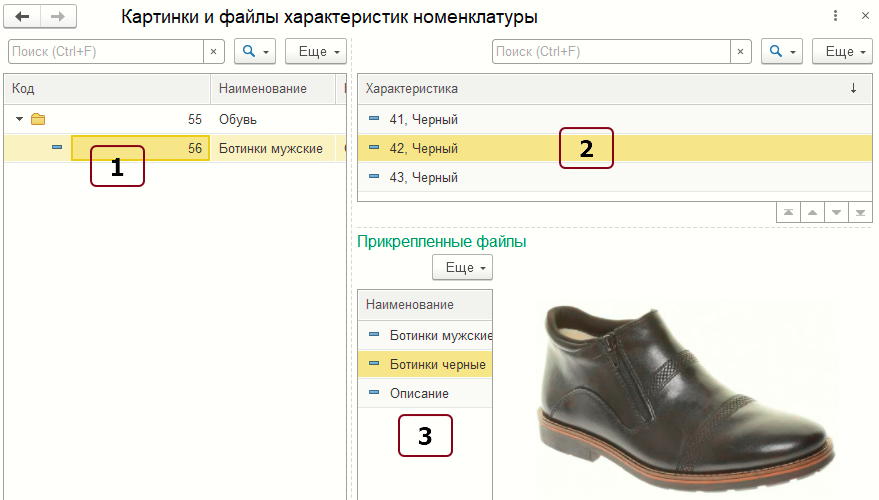The width and height of the screenshot is (879, 500).
Task: Click the back navigation arrow
Action: pyautogui.click(x=22, y=17)
